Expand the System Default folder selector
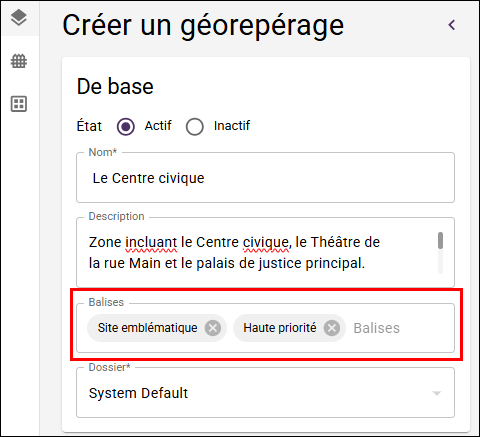The image size is (480, 437). tap(265, 393)
